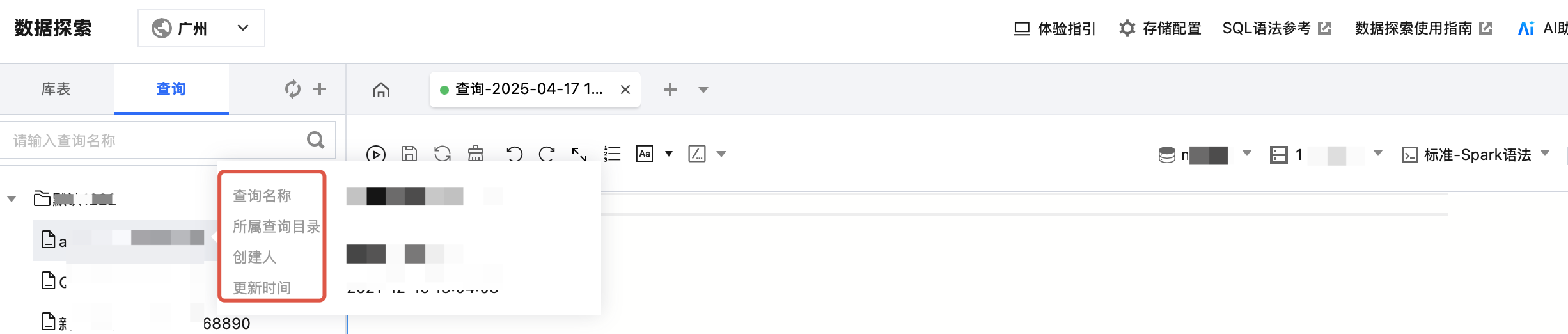
Task: Open the tab list dropdown arrow
Action: (x=703, y=90)
